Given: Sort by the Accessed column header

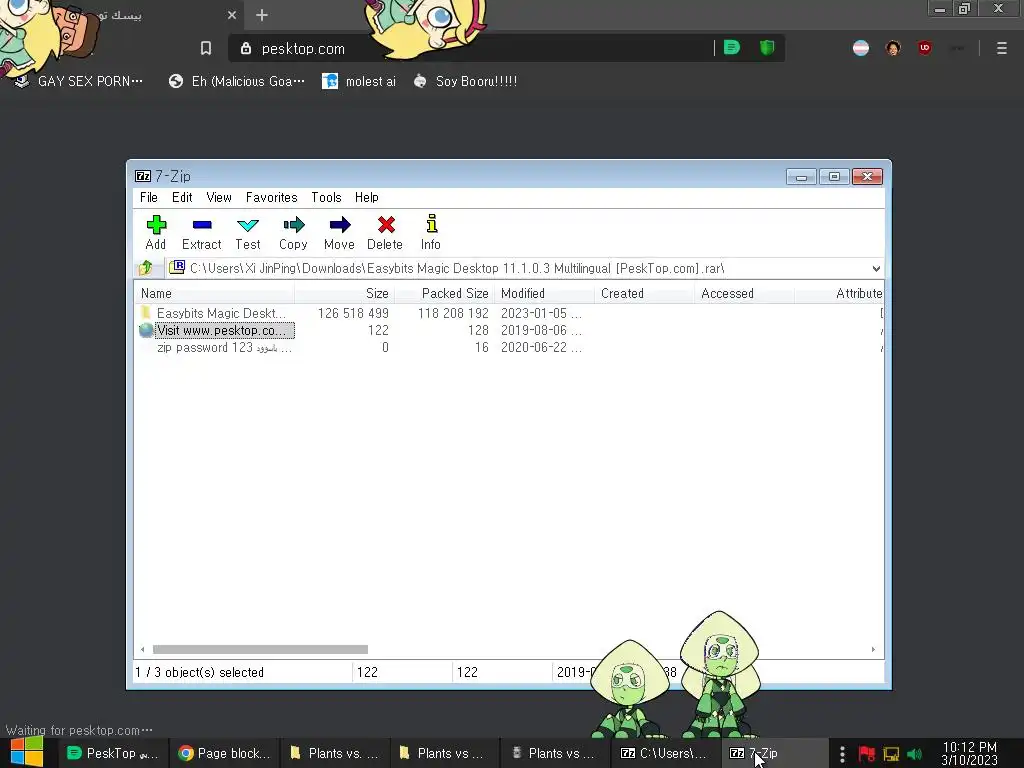Looking at the screenshot, I should click(x=744, y=293).
